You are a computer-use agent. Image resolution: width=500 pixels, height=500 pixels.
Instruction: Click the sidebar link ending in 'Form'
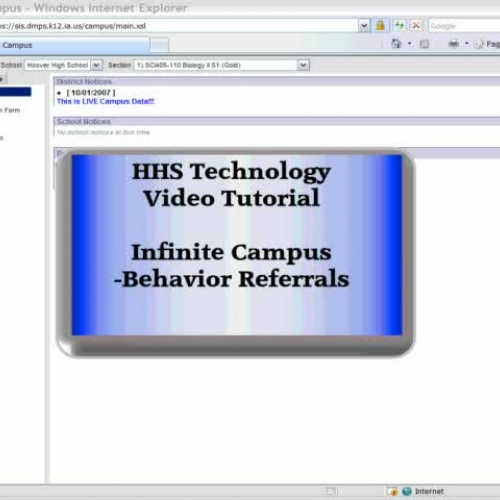pyautogui.click(x=10, y=110)
